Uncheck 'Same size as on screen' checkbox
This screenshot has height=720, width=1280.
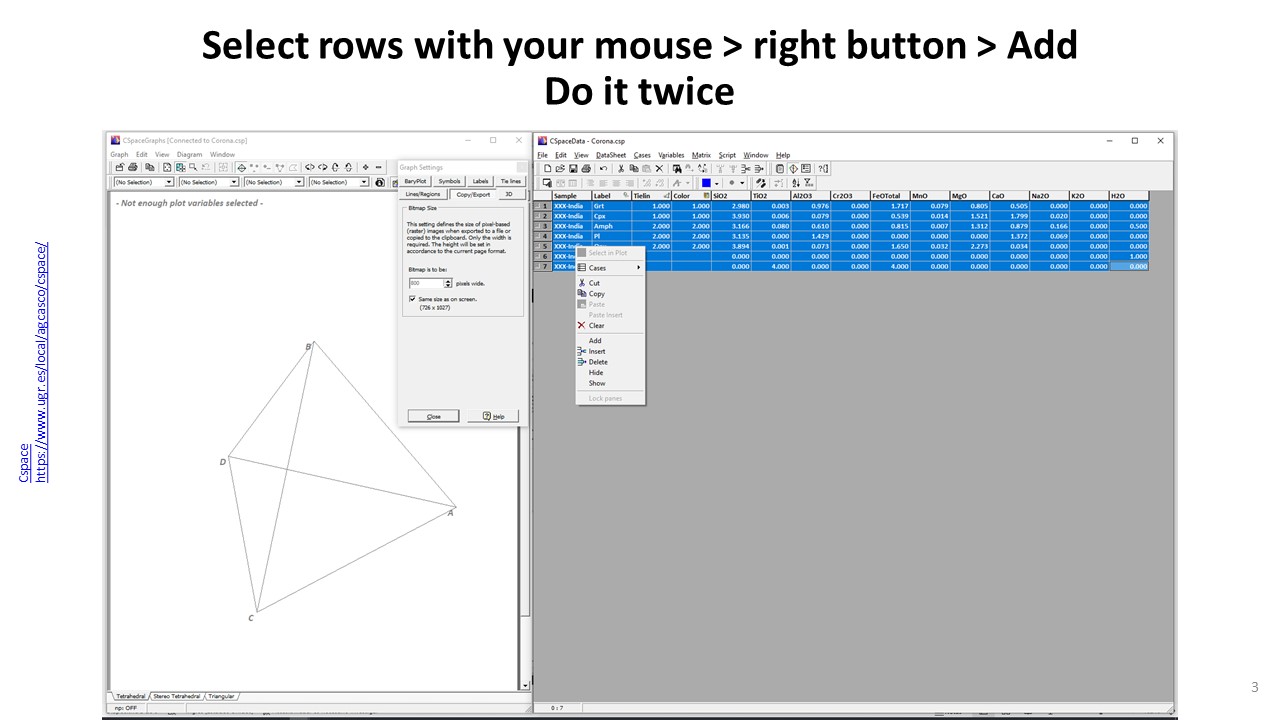pyautogui.click(x=412, y=299)
